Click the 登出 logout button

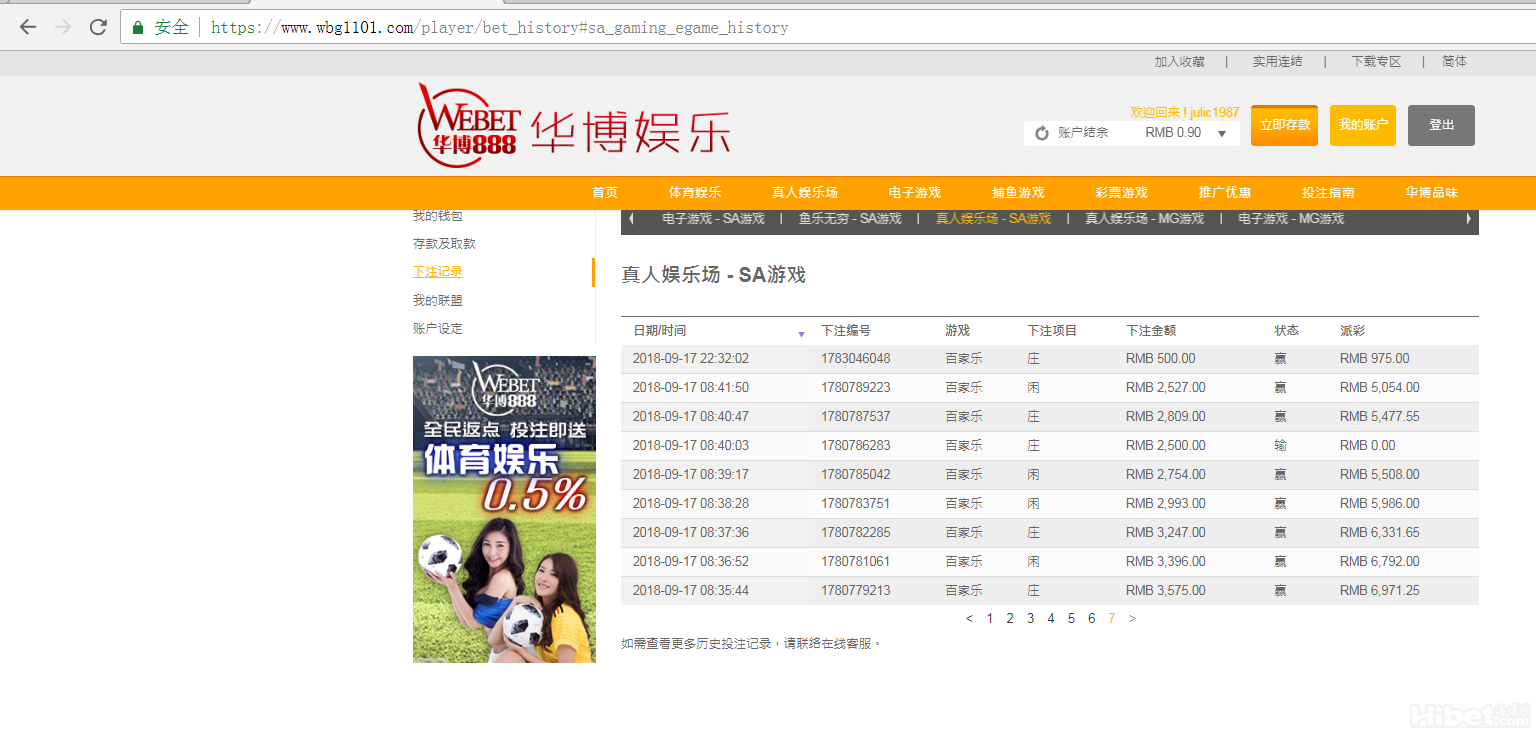click(x=1441, y=125)
